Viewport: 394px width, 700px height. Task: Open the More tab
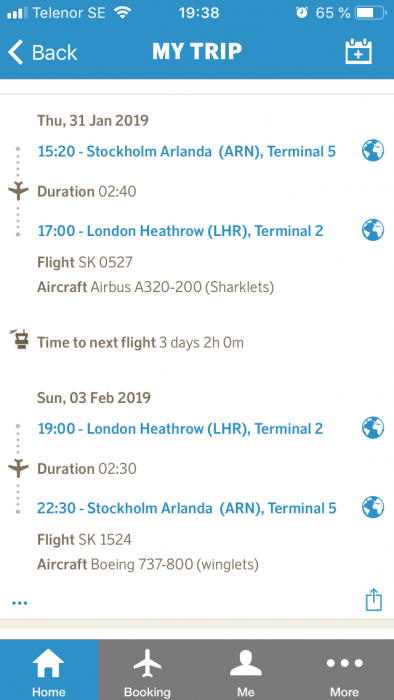pyautogui.click(x=344, y=670)
